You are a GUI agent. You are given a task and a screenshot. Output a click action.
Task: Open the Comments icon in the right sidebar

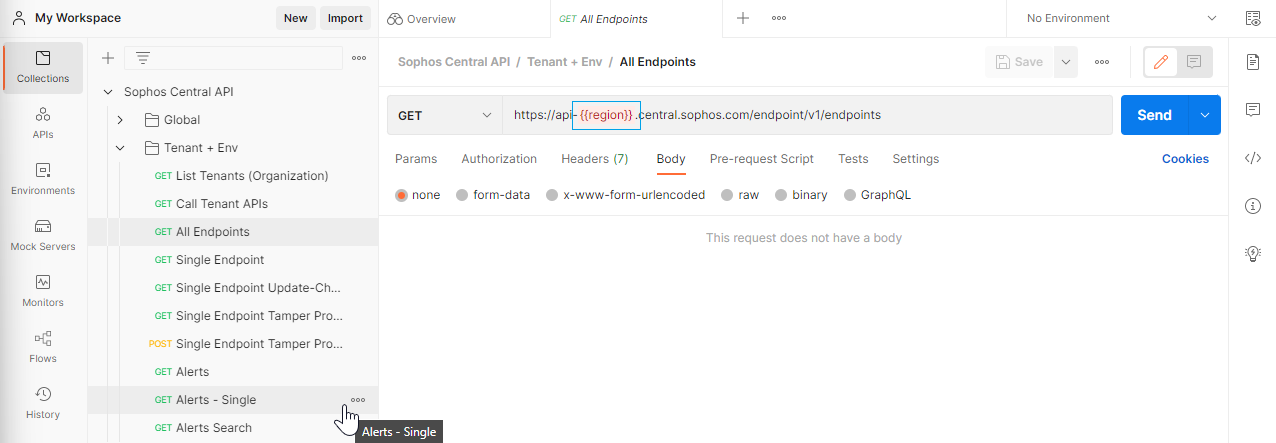tap(1253, 110)
